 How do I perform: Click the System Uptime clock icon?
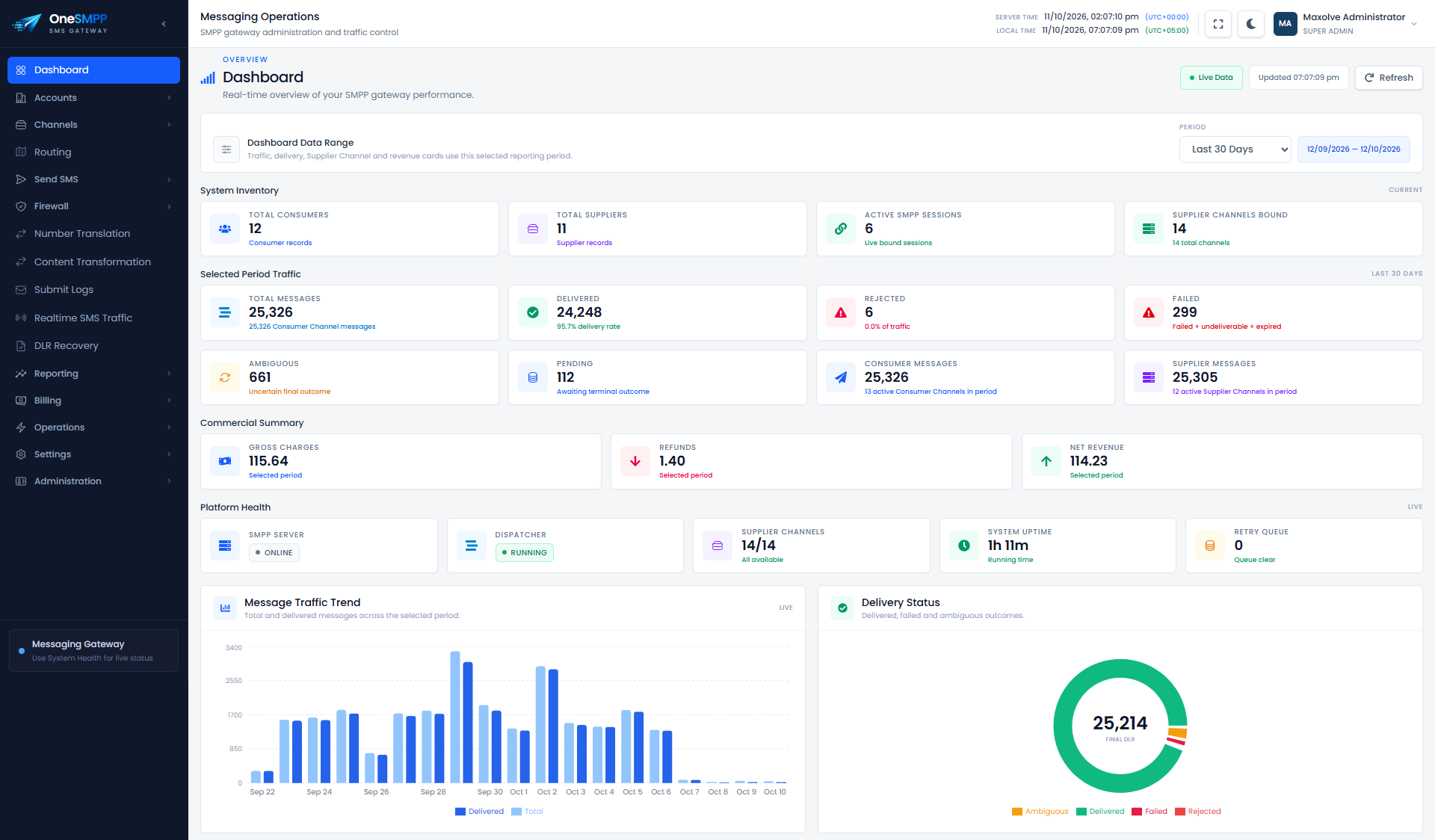(x=964, y=546)
